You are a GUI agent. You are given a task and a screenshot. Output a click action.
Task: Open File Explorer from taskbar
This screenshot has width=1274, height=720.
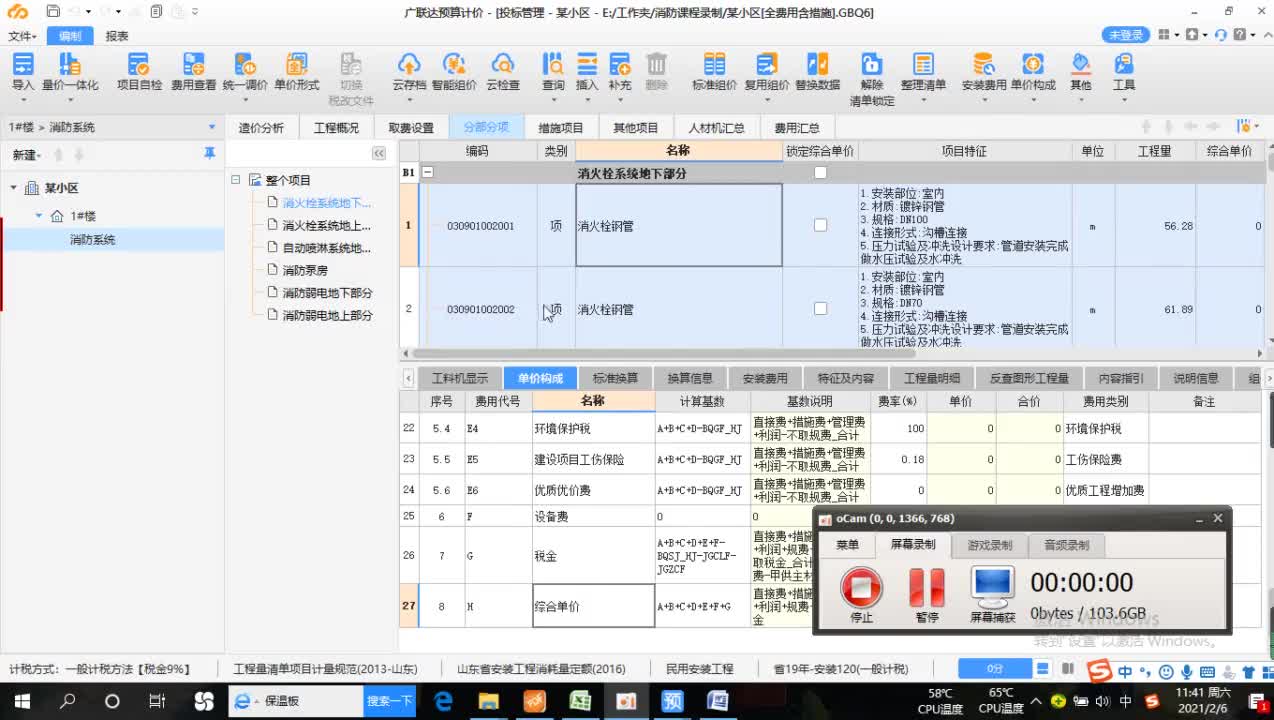(489, 701)
